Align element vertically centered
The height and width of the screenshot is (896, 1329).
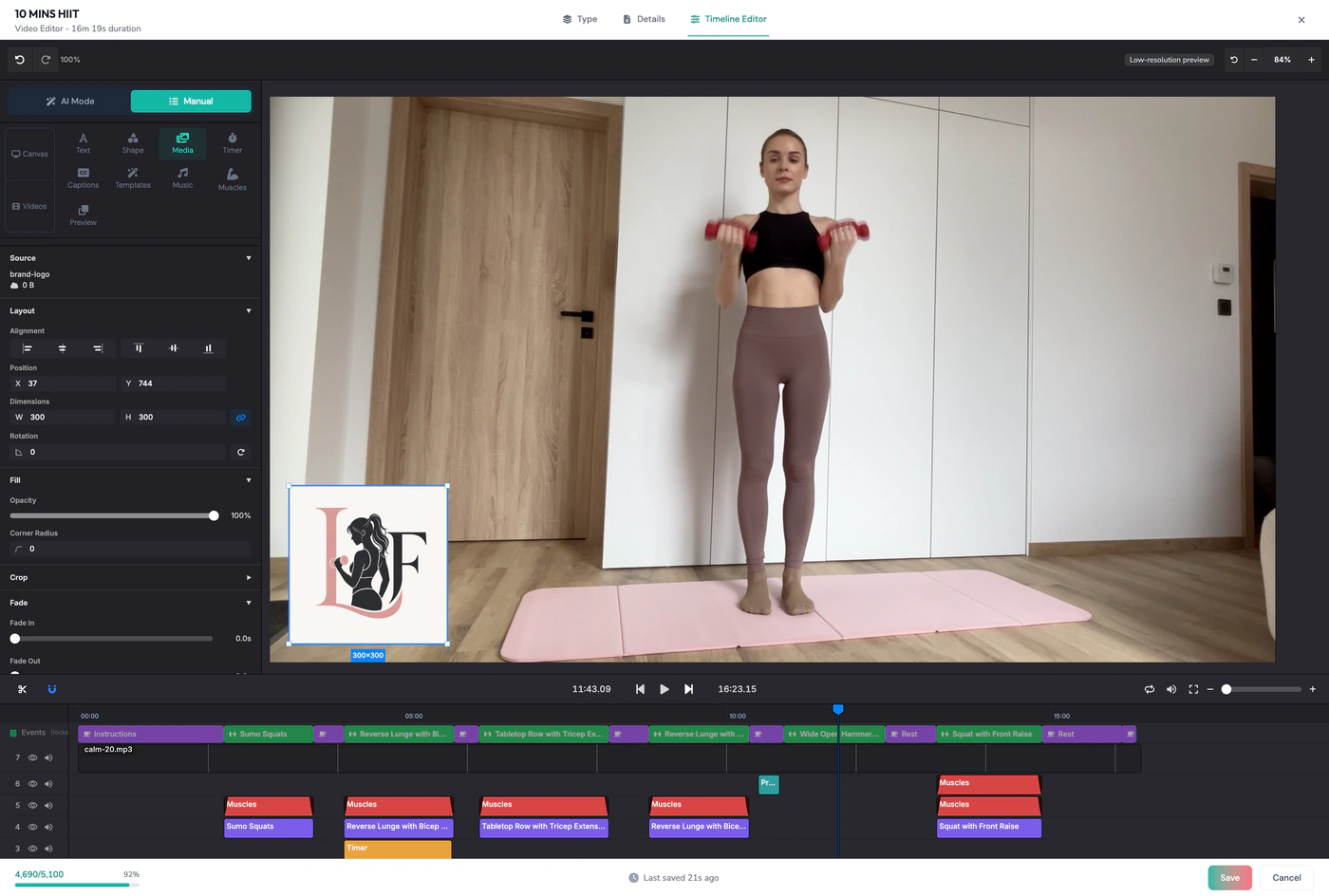coord(174,348)
